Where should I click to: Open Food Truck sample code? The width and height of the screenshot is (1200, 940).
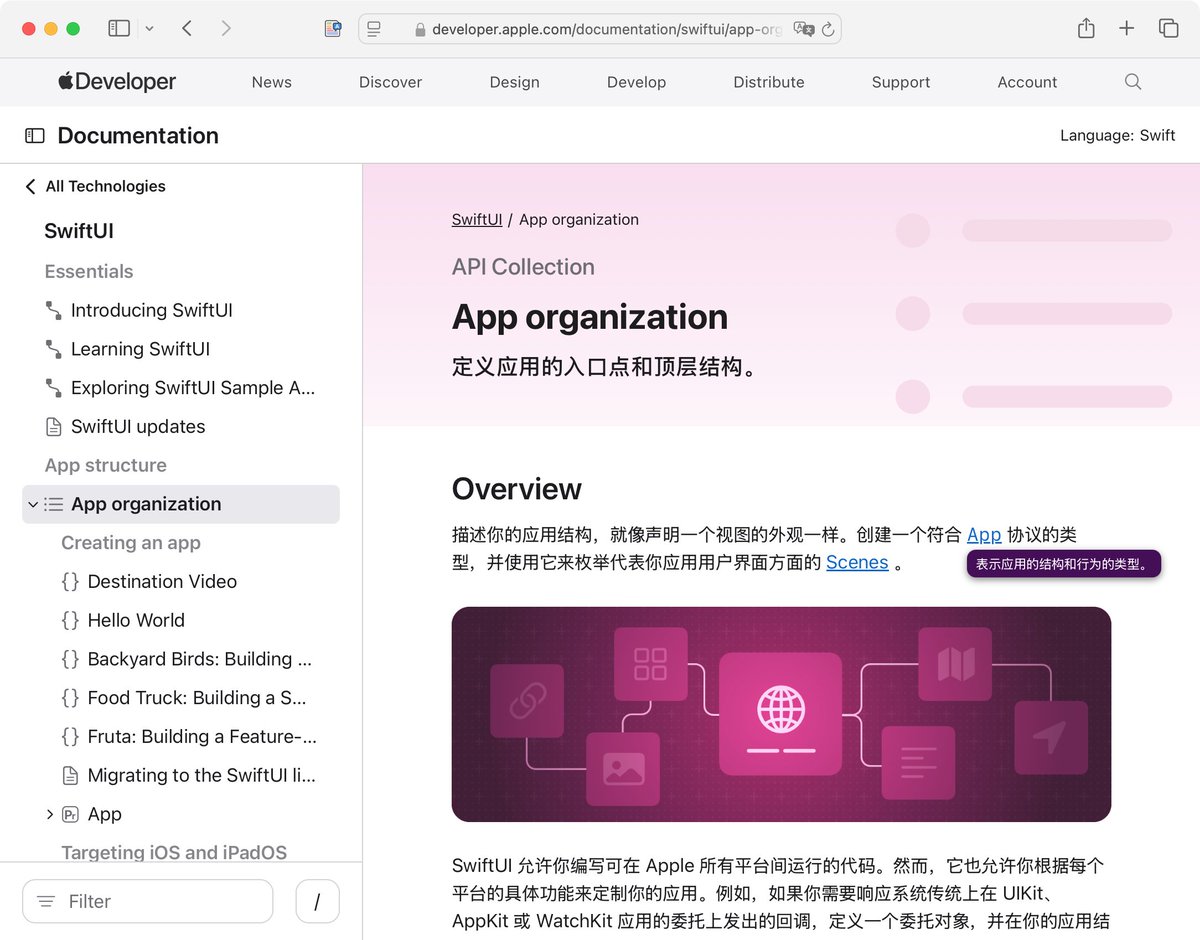(197, 698)
